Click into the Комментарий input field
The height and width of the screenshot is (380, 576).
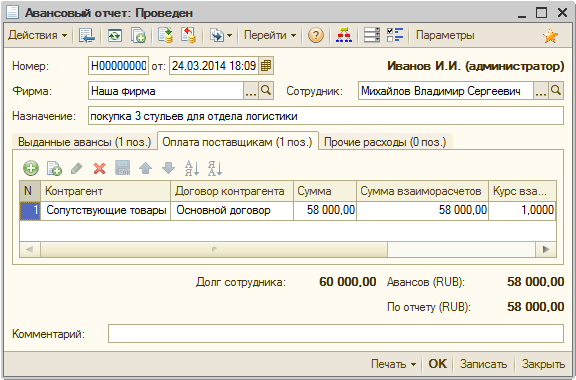click(x=336, y=333)
